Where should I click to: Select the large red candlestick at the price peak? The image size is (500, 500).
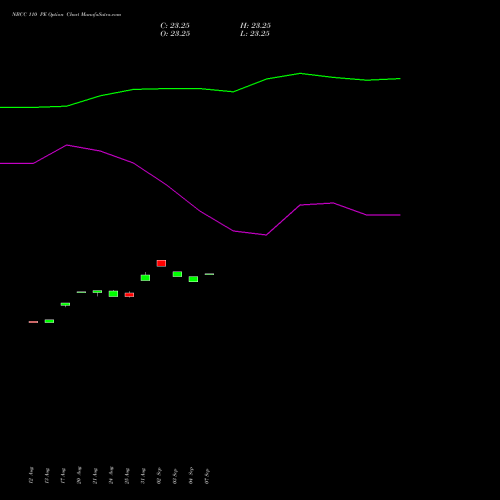pos(161,263)
